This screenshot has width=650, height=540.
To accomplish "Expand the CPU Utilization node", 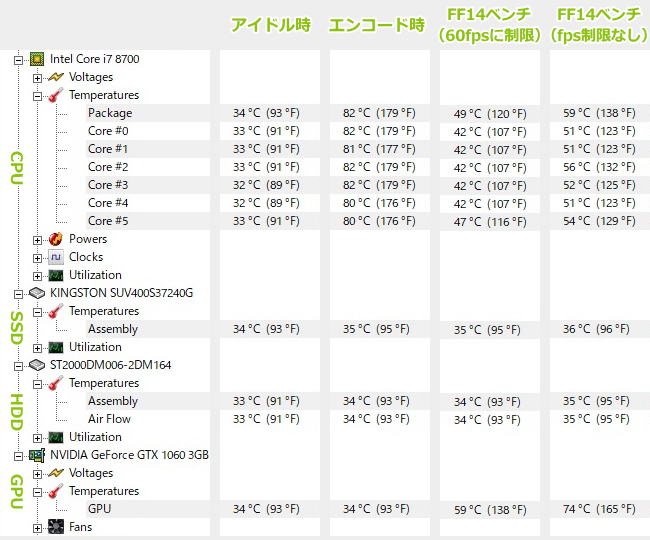I will [x=37, y=276].
